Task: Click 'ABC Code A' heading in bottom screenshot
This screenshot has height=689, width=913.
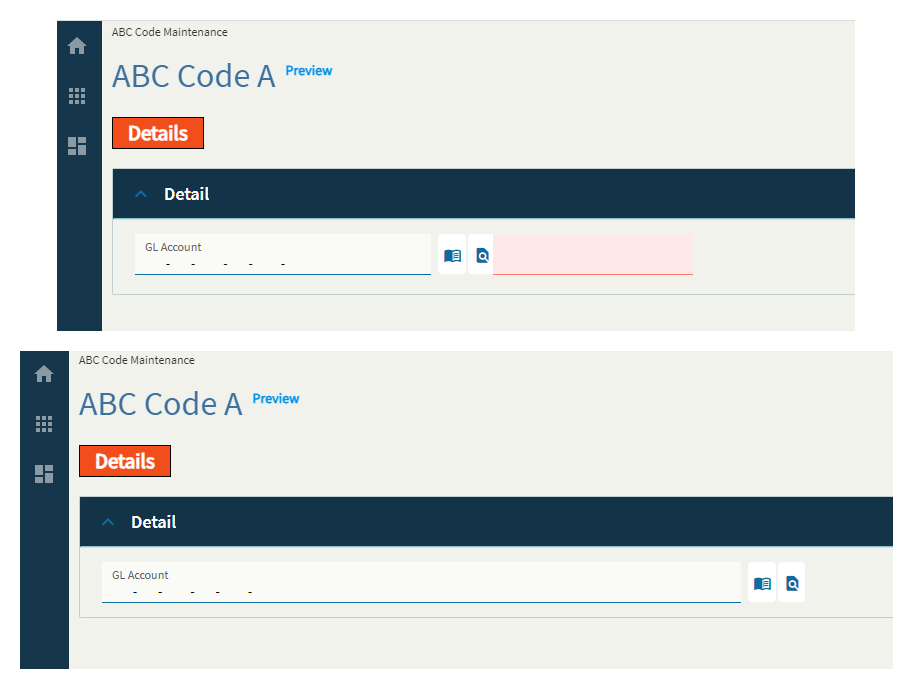Action: (x=160, y=404)
